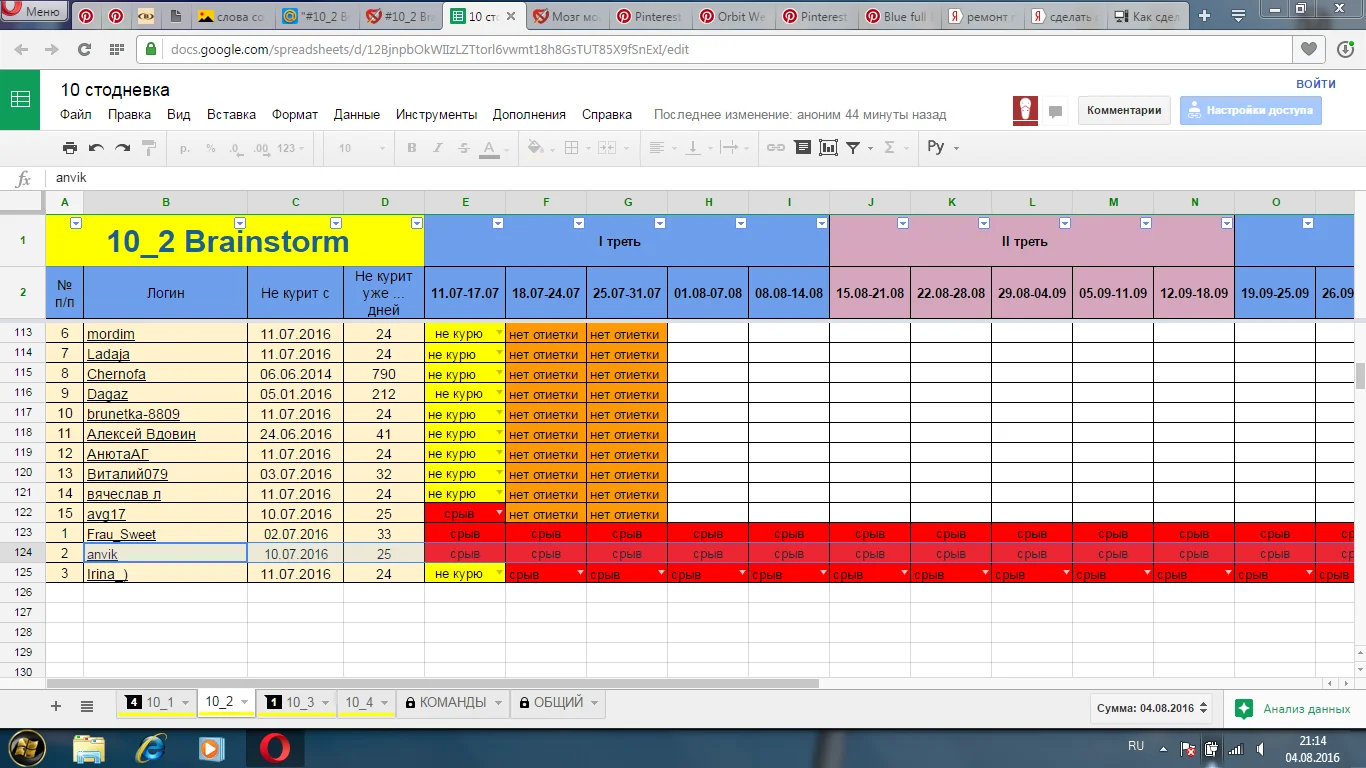Image resolution: width=1366 pixels, height=768 pixels.
Task: Open the Chernofa login link
Action: [x=116, y=374]
